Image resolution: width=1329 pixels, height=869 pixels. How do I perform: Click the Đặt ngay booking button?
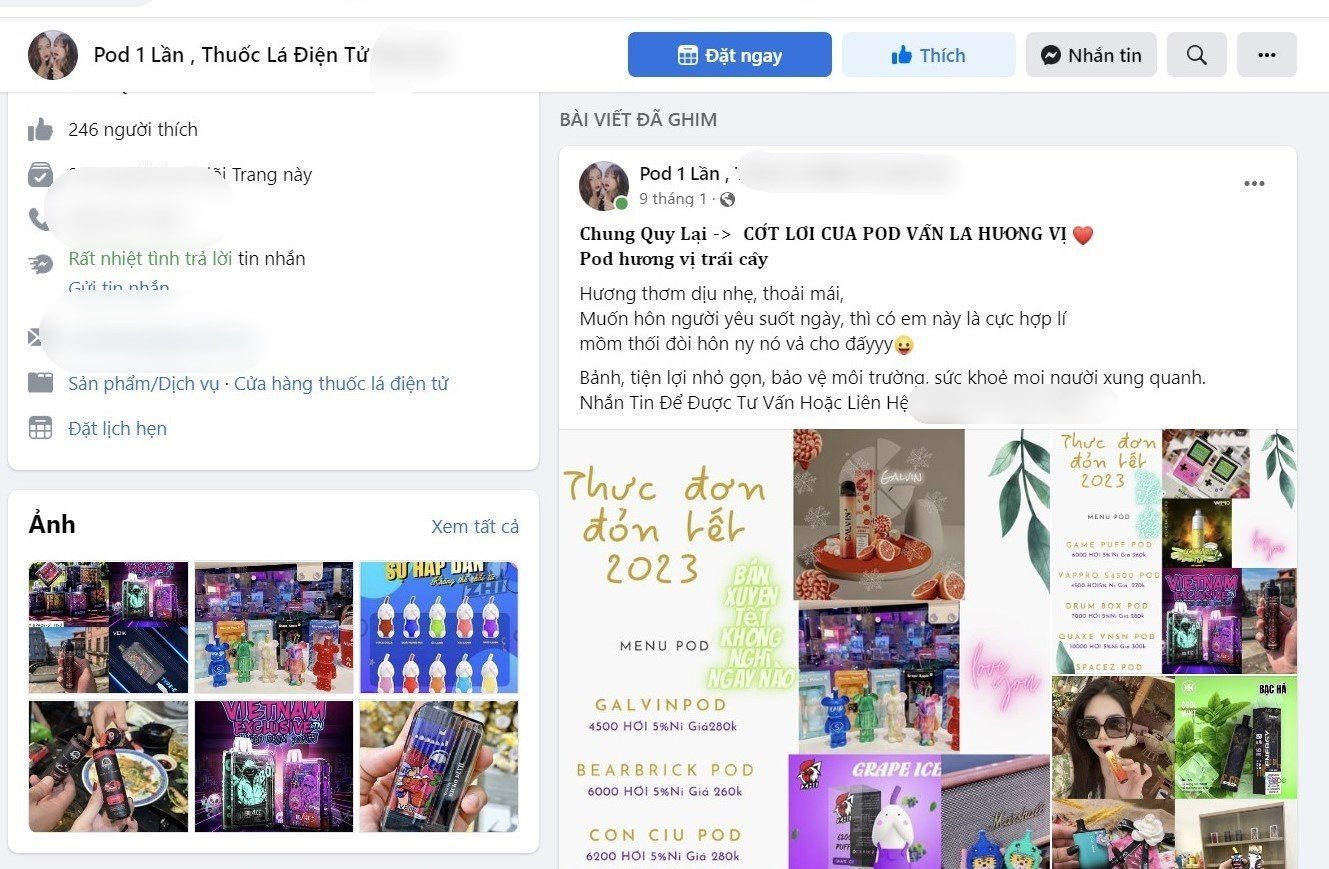[729, 55]
